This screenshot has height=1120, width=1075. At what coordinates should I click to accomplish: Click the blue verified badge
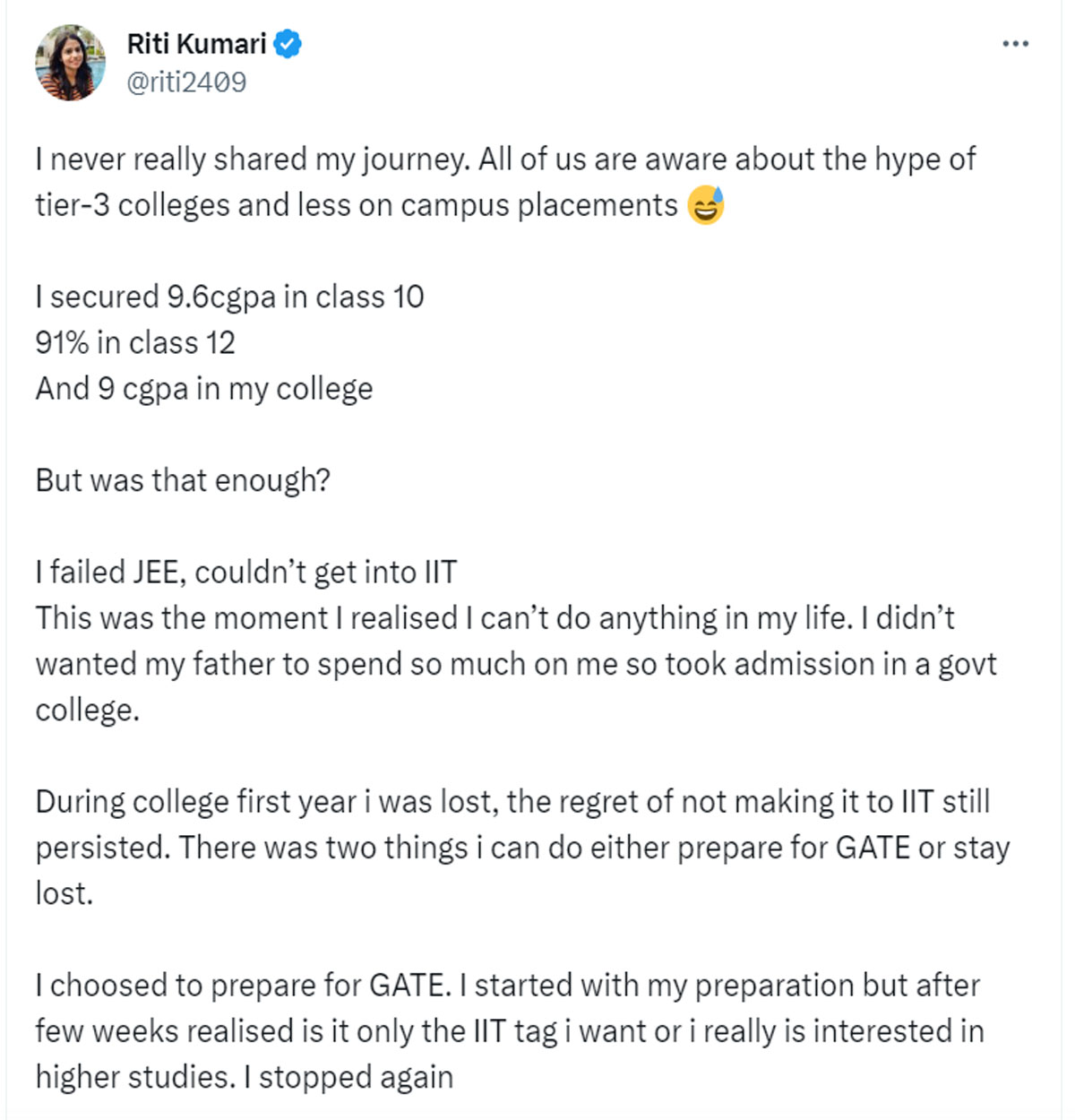click(x=288, y=44)
